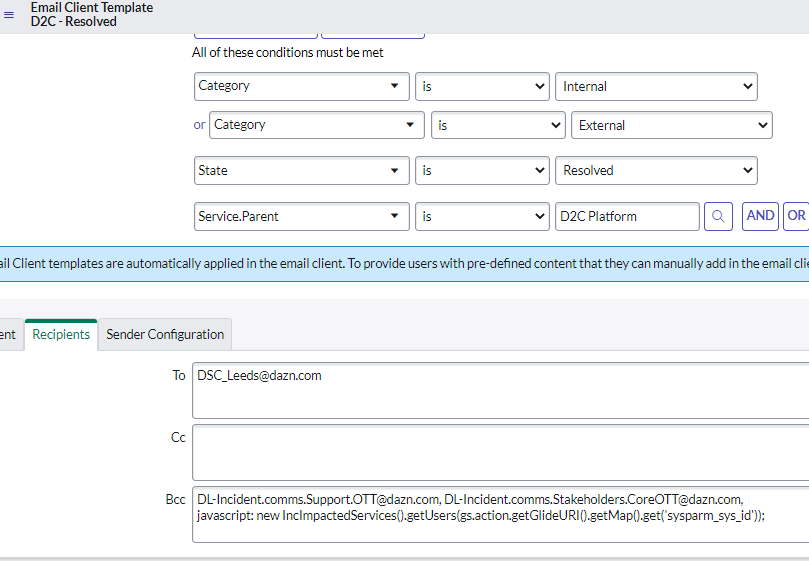Open the operator dropdown in the State row

coord(482,170)
